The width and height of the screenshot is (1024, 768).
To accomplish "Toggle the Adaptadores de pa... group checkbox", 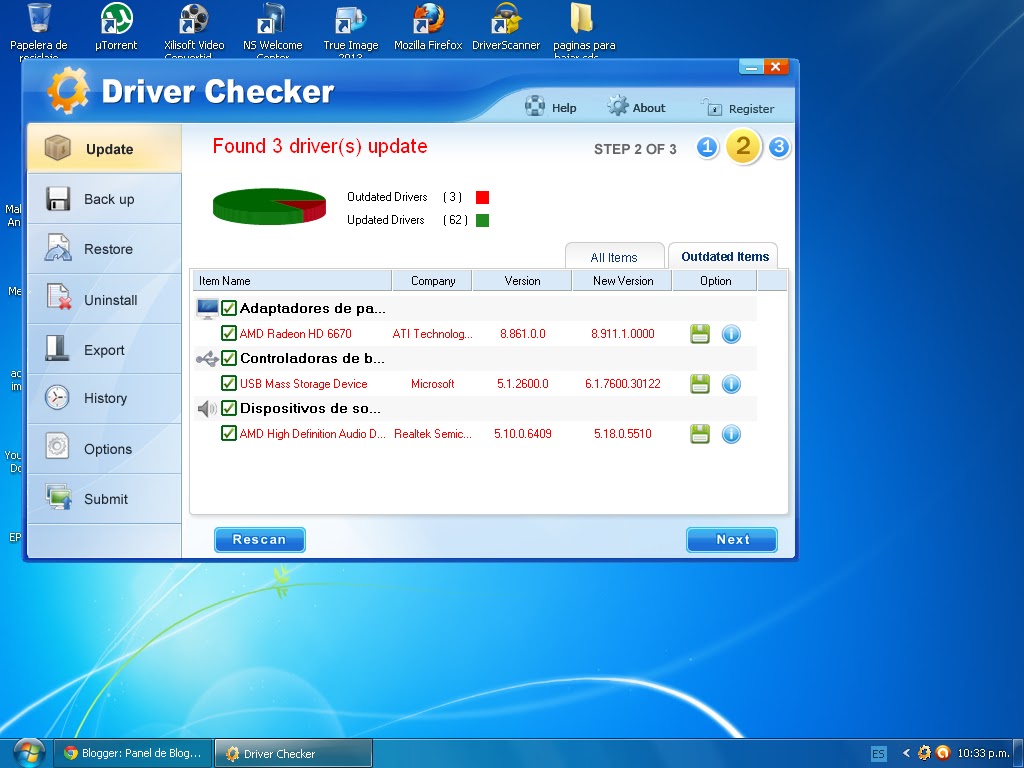I will pyautogui.click(x=229, y=308).
